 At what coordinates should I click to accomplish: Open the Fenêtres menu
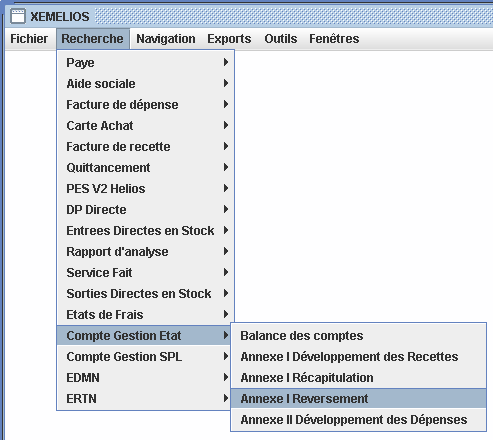(x=334, y=39)
